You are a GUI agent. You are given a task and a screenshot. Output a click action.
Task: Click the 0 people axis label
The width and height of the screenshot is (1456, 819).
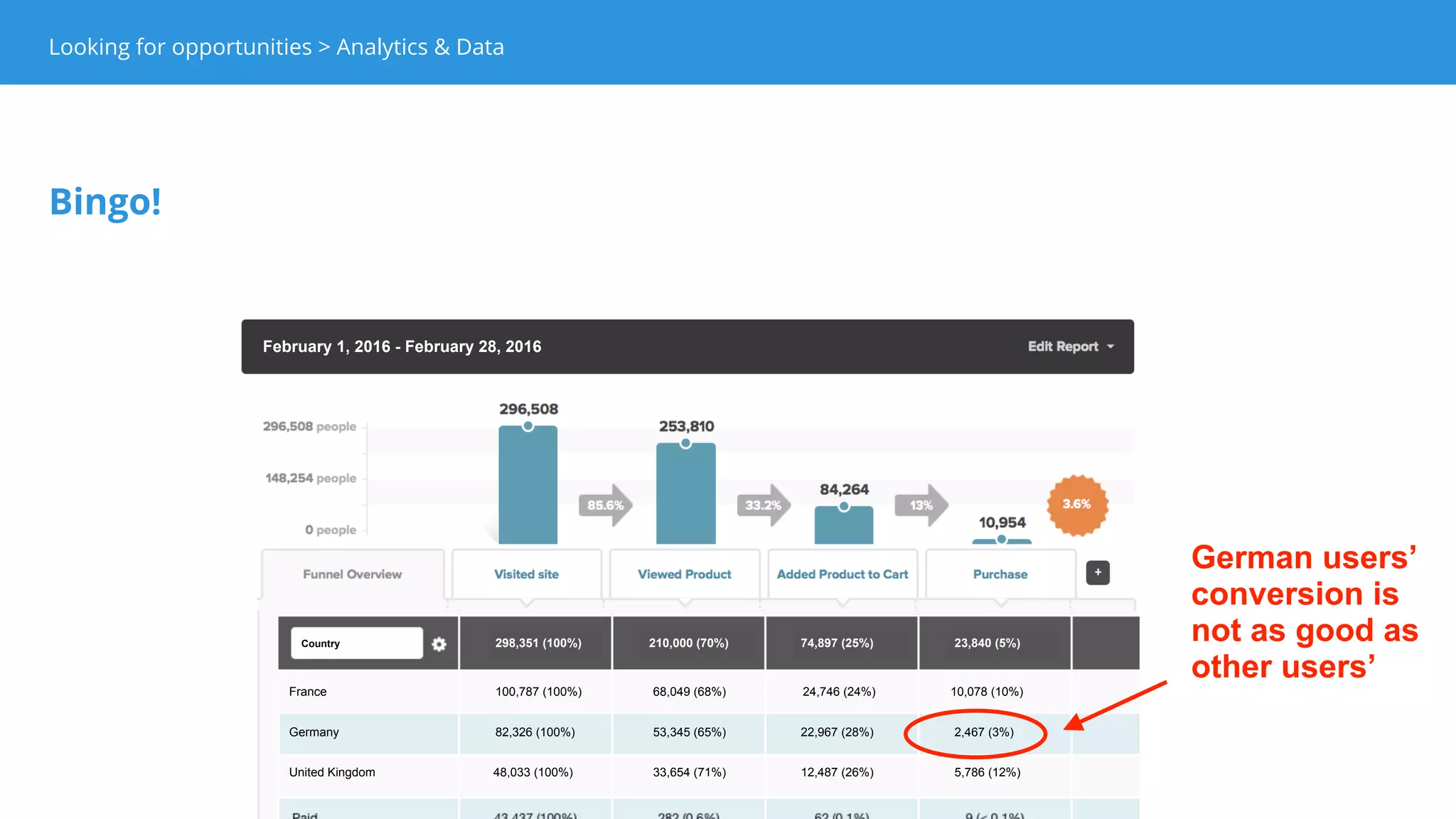[x=331, y=530]
